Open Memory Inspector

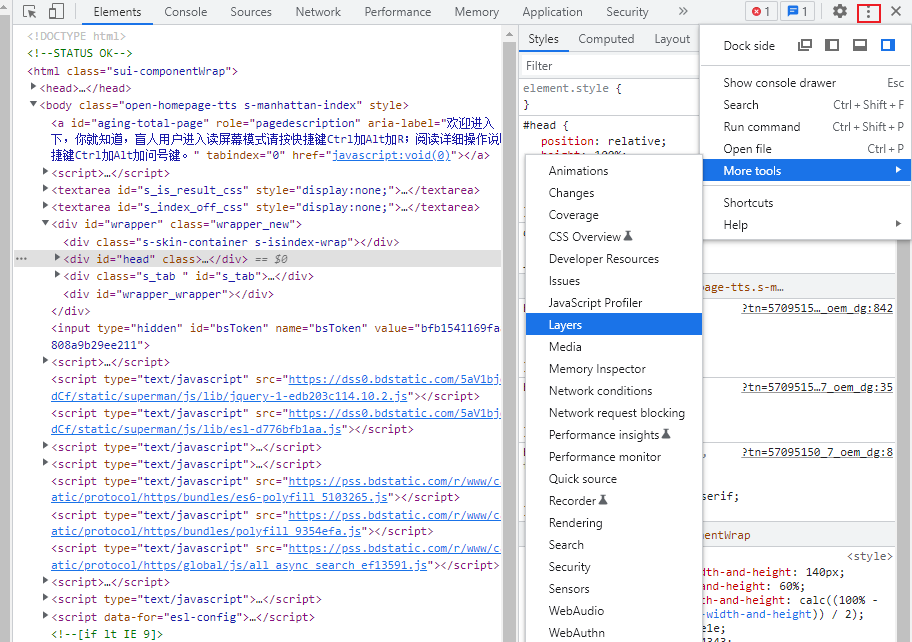pos(614,369)
